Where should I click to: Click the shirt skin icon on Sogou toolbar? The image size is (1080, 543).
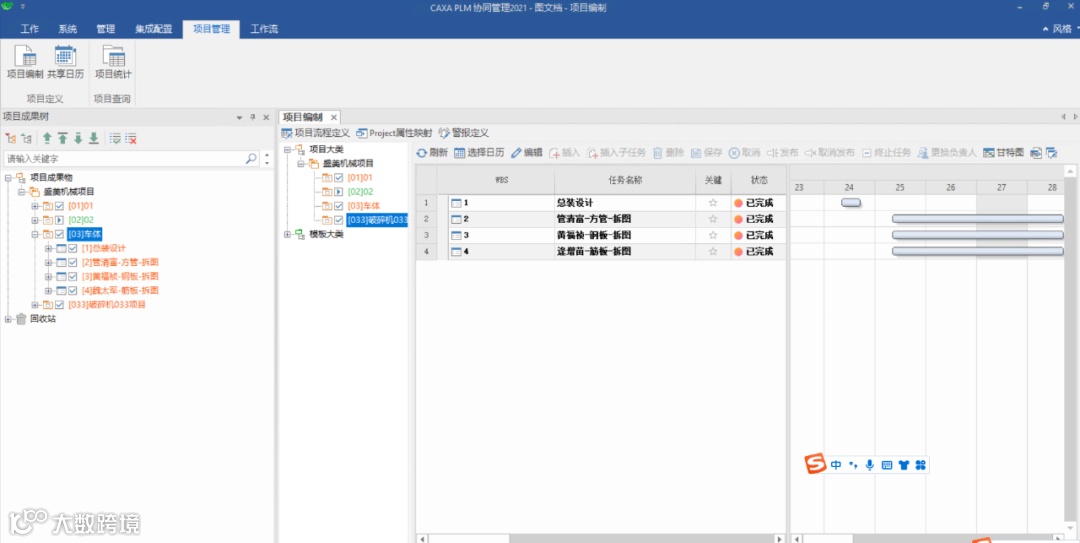[904, 465]
